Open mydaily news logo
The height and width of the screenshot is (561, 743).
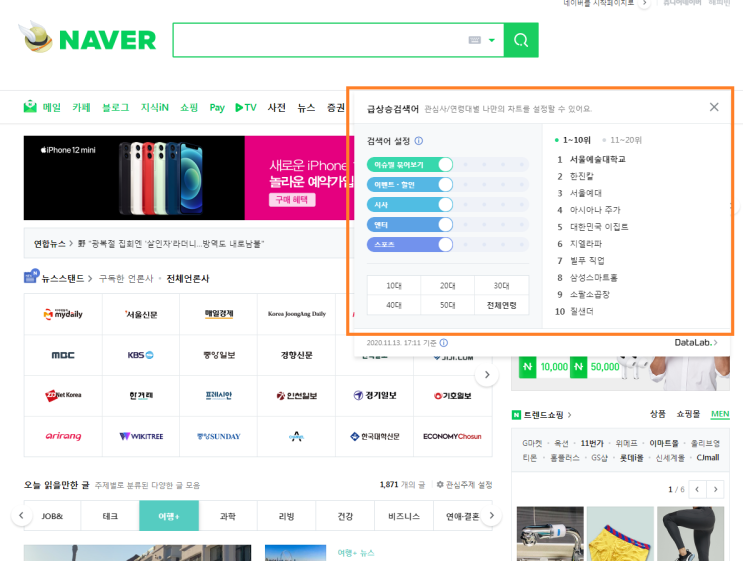coord(63,314)
